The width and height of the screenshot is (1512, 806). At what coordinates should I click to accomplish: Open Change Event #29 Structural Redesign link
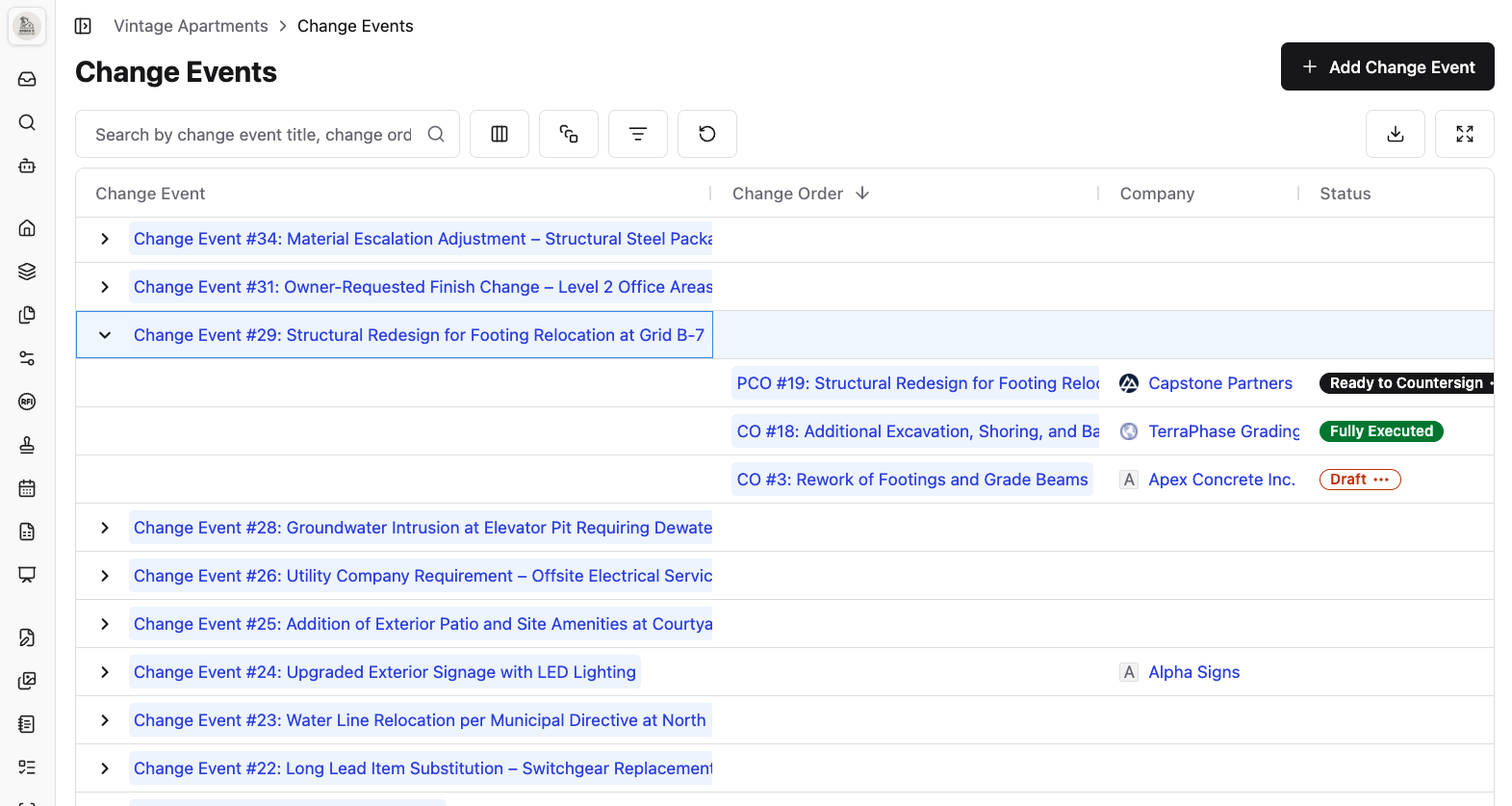tap(419, 335)
